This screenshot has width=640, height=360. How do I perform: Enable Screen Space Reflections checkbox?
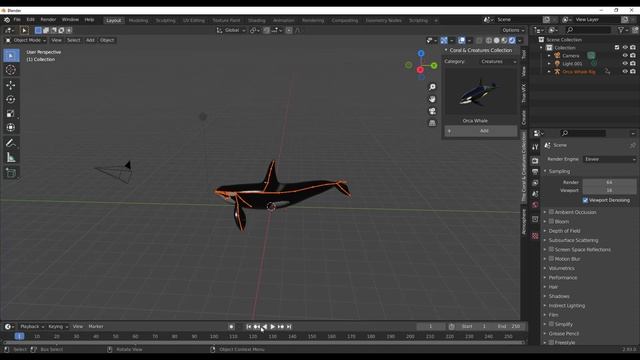pyautogui.click(x=551, y=249)
